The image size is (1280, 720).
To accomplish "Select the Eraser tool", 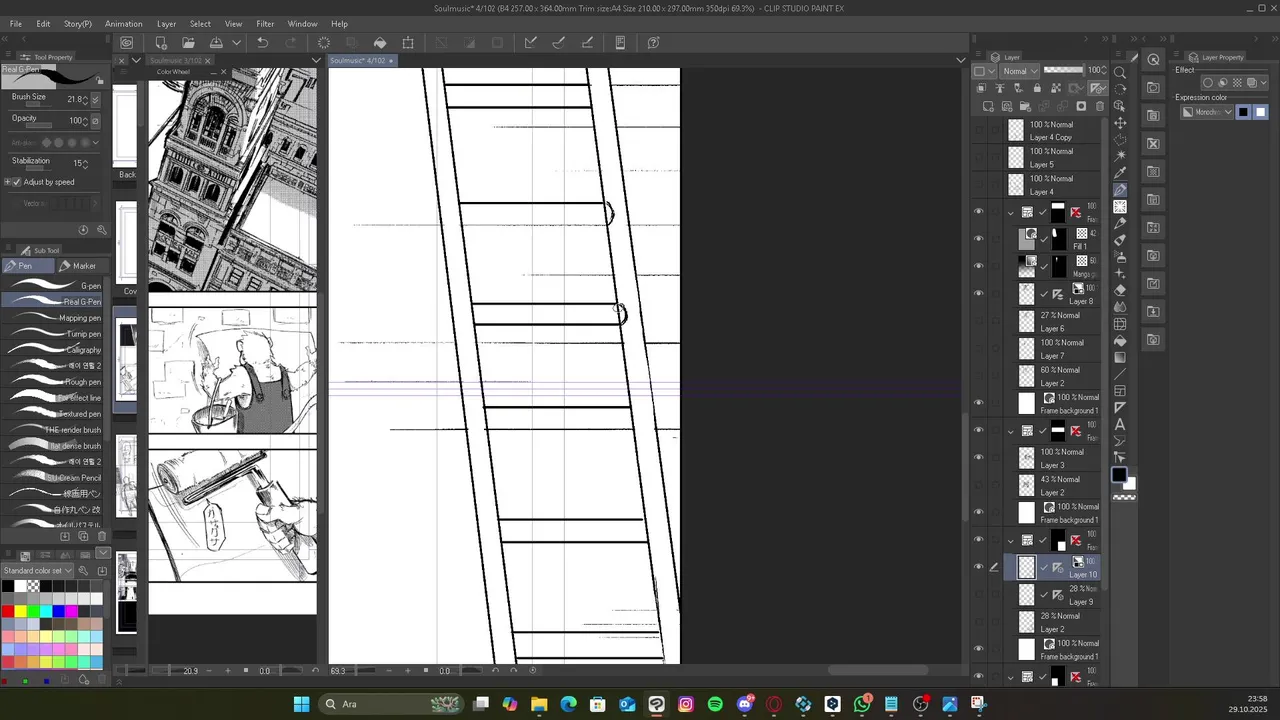I will pyautogui.click(x=1120, y=290).
